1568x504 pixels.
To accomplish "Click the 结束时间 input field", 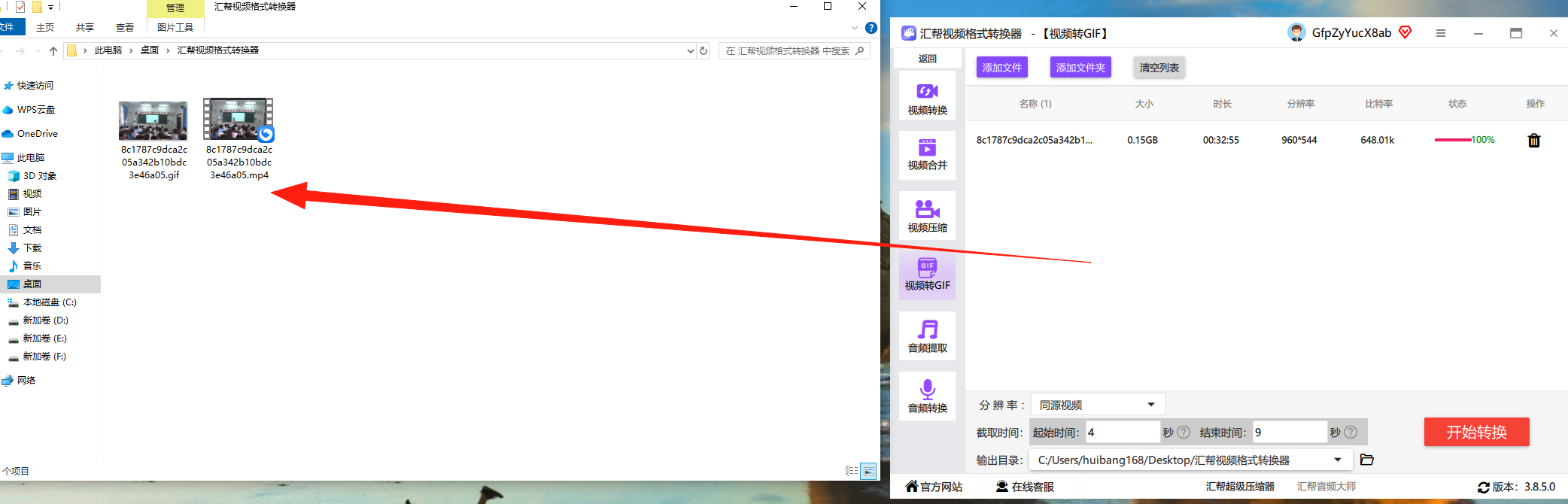I will pos(1290,433).
